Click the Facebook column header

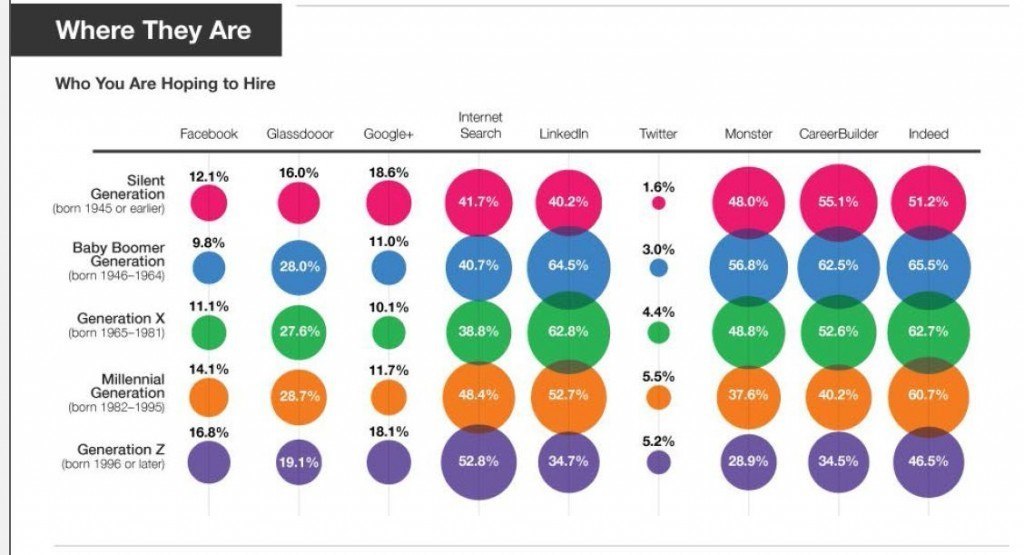tap(209, 134)
